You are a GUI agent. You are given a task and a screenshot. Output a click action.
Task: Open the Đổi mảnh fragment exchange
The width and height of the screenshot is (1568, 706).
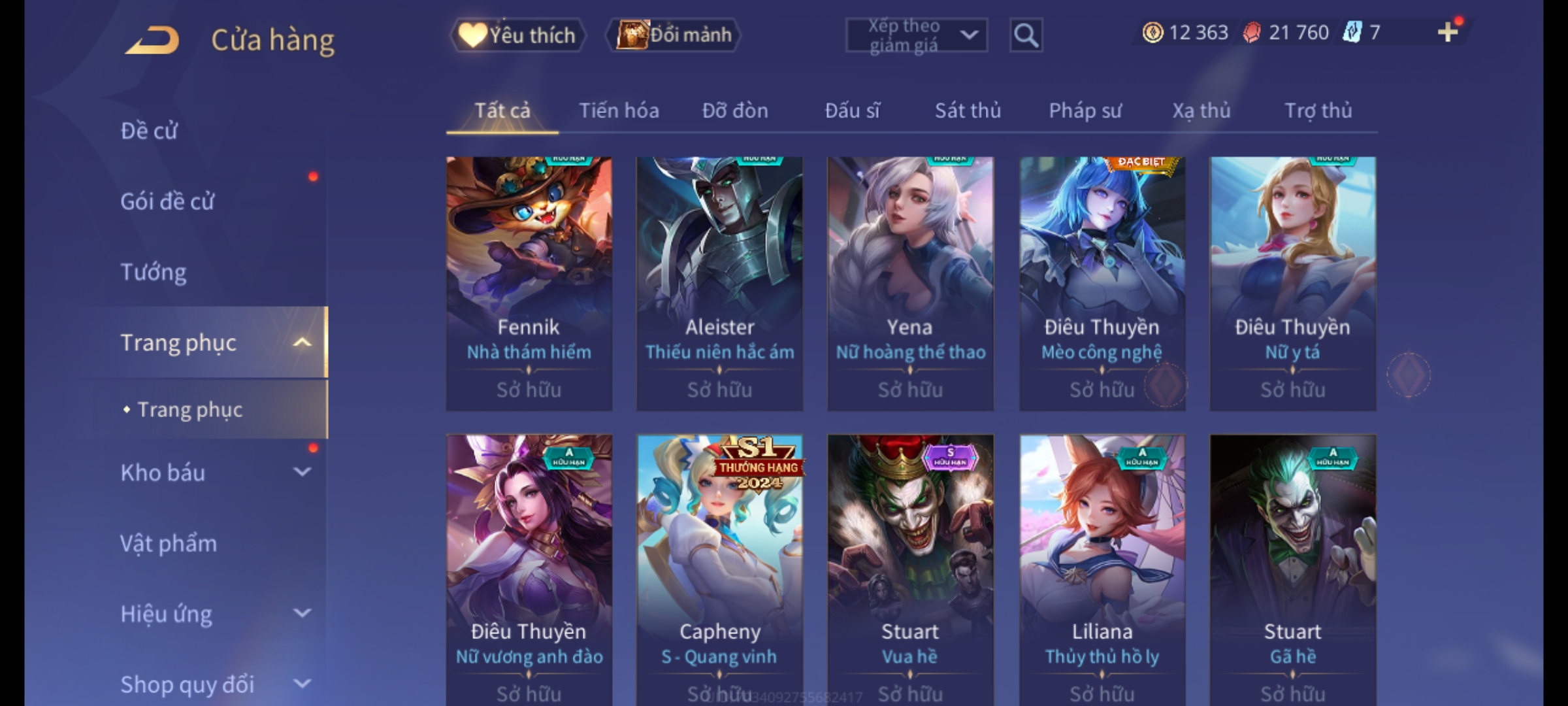tap(674, 35)
